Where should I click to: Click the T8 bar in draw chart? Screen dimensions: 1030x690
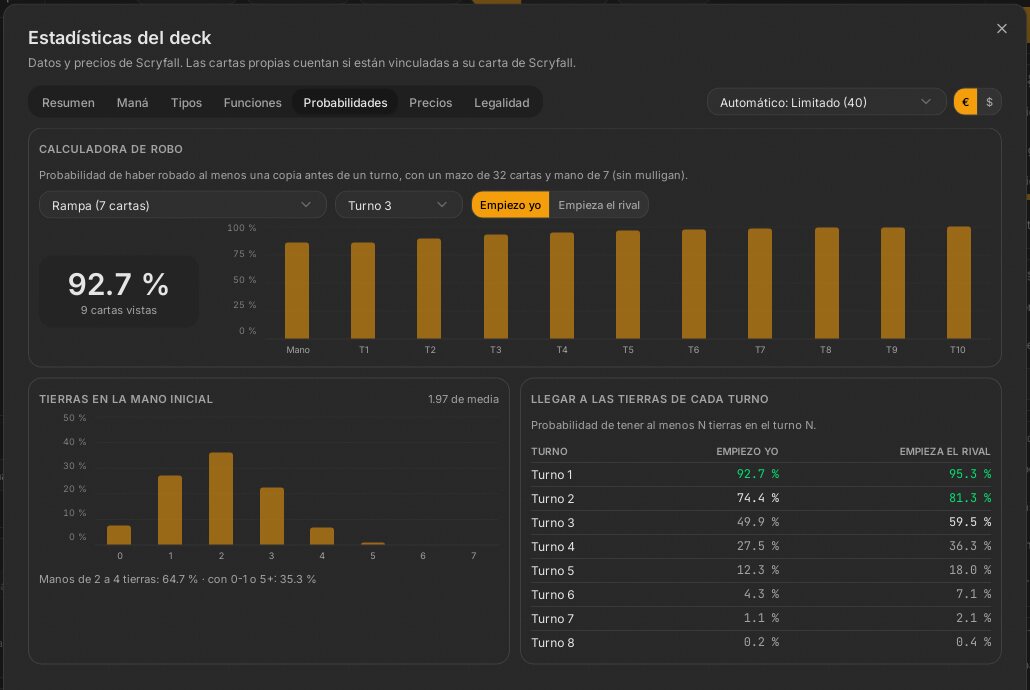[826, 283]
